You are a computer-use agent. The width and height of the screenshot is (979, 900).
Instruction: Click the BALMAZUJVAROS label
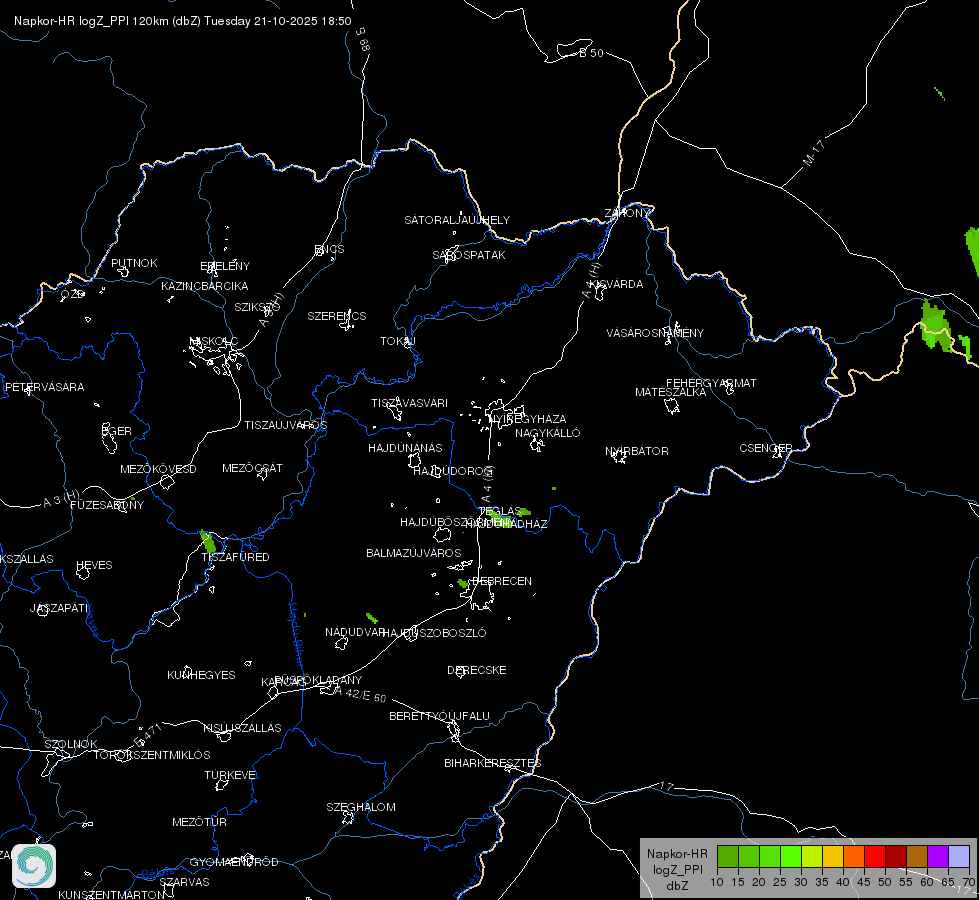pos(413,553)
